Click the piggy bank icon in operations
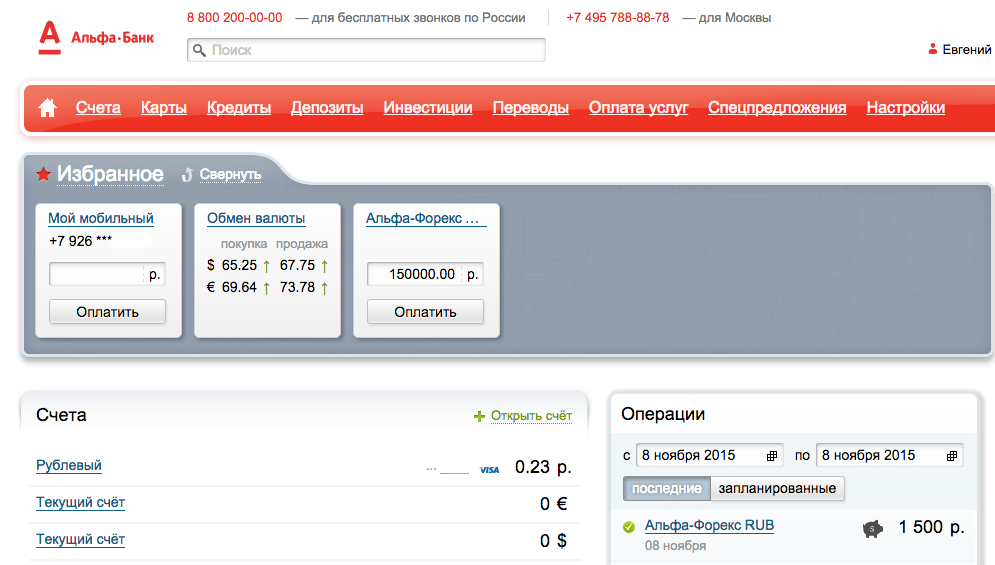 (x=872, y=529)
